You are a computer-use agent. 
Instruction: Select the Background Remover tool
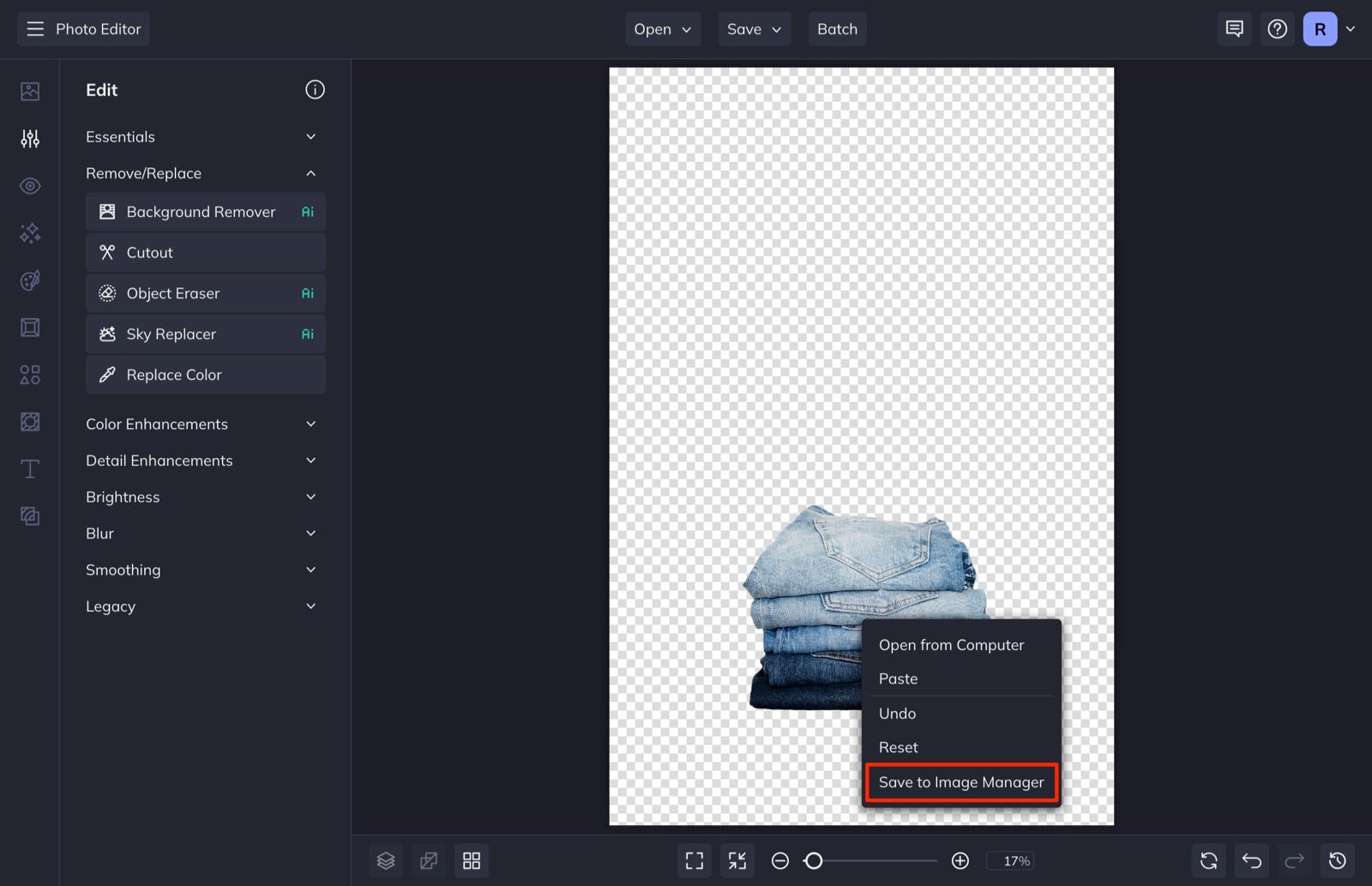[x=205, y=211]
